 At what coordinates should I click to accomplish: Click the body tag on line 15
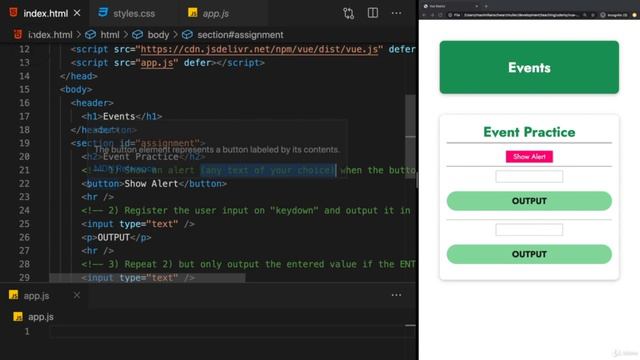pos(76,89)
